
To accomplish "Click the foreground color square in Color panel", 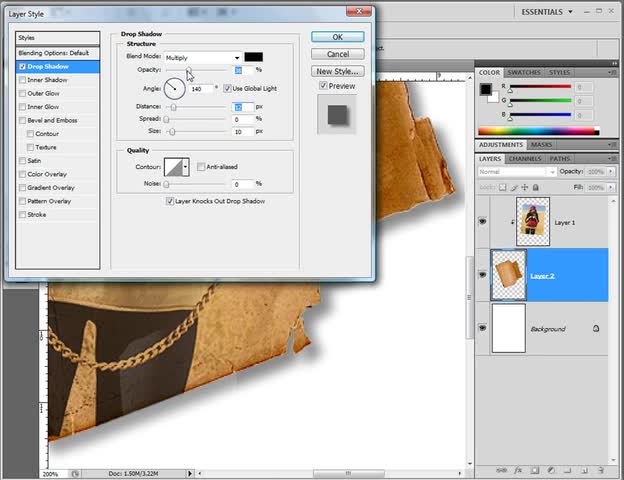I will coord(486,89).
